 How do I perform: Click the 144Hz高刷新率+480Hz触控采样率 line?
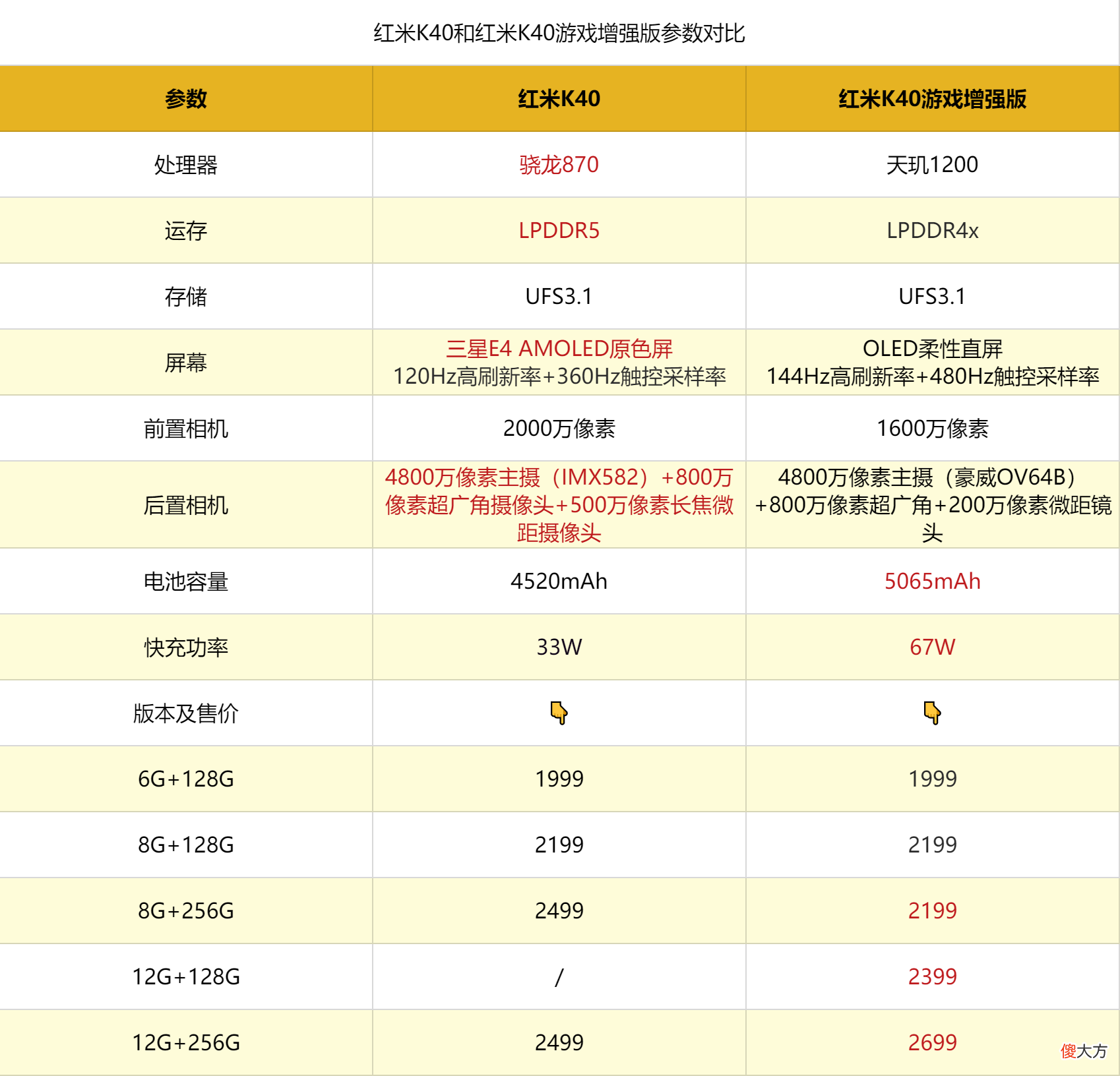point(932,376)
